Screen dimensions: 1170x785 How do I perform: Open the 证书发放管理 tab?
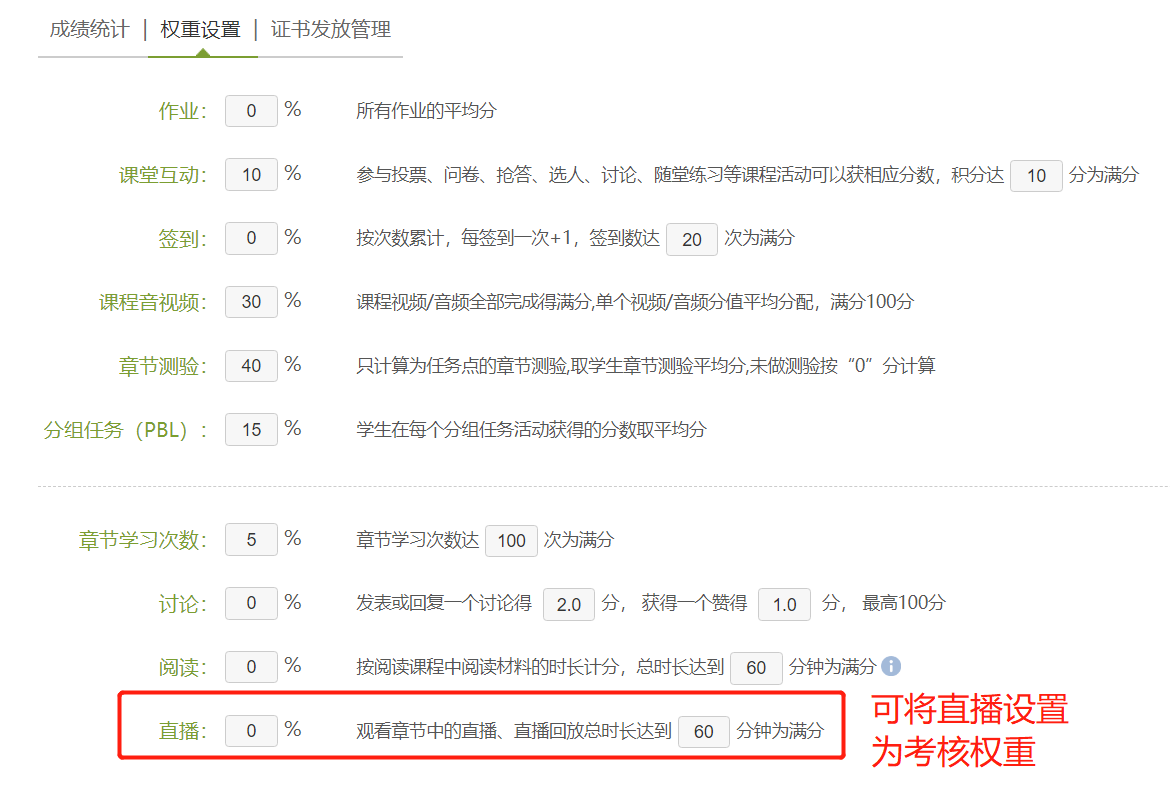(x=331, y=29)
